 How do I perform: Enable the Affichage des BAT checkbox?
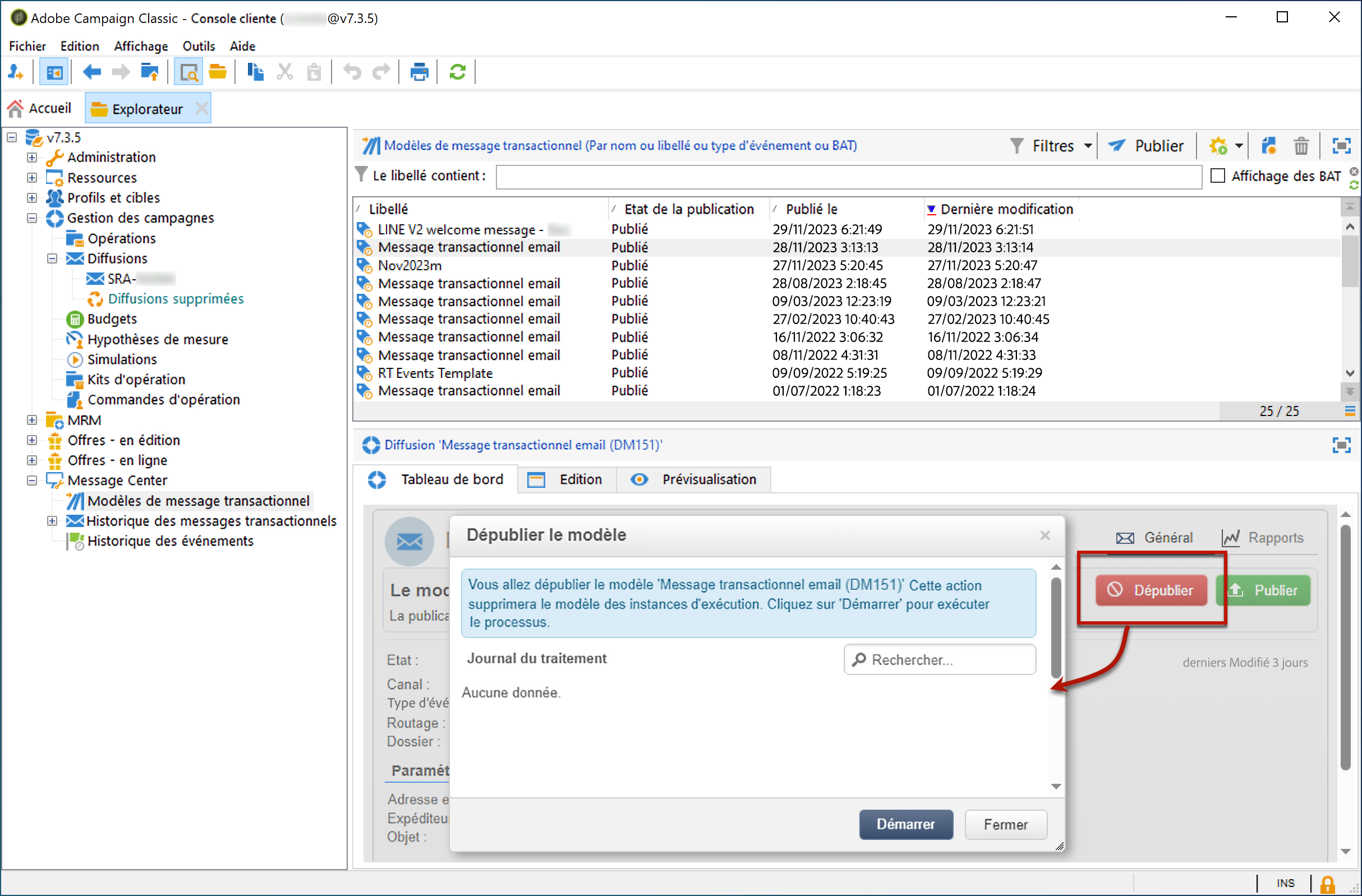point(1218,175)
